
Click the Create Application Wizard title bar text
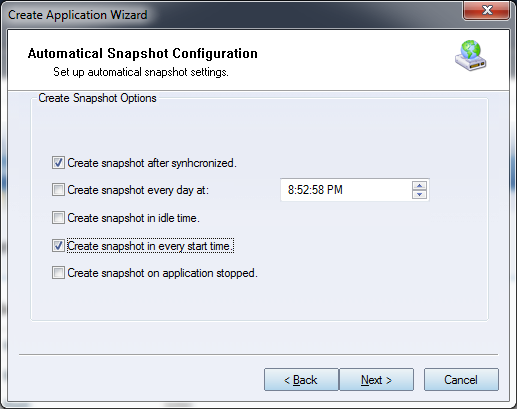(x=78, y=15)
